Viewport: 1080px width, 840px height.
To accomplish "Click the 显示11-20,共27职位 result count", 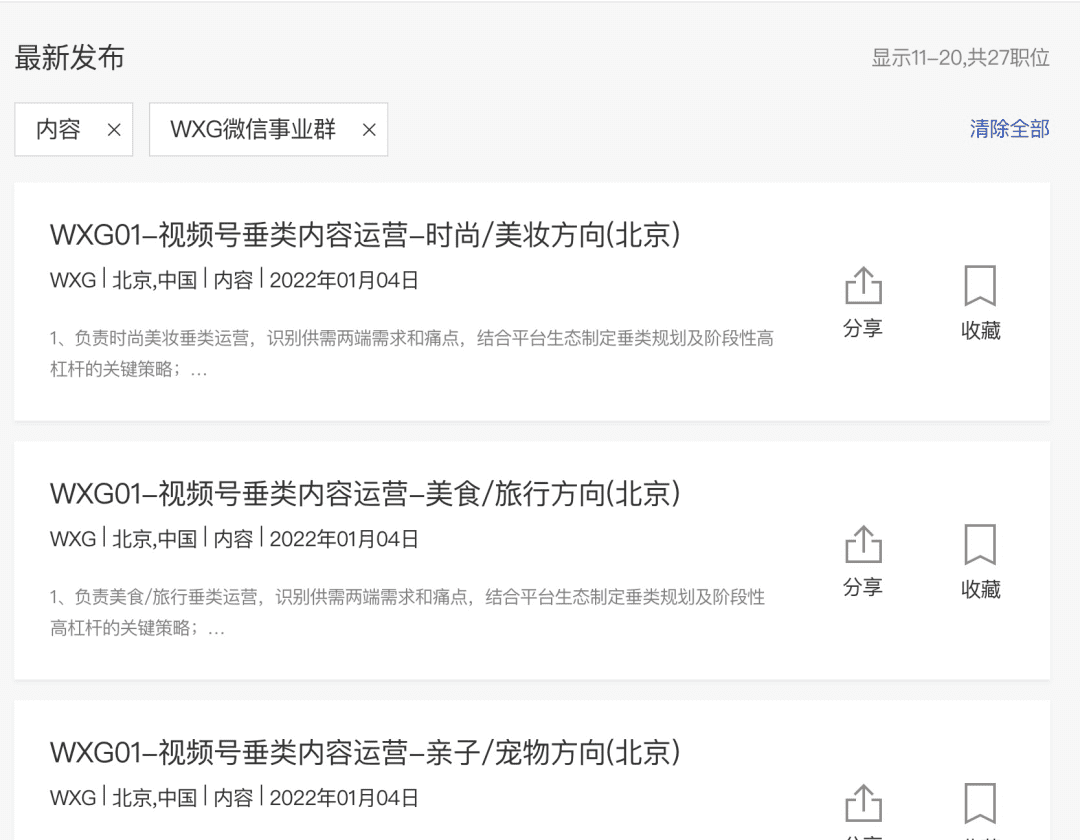I will (960, 58).
